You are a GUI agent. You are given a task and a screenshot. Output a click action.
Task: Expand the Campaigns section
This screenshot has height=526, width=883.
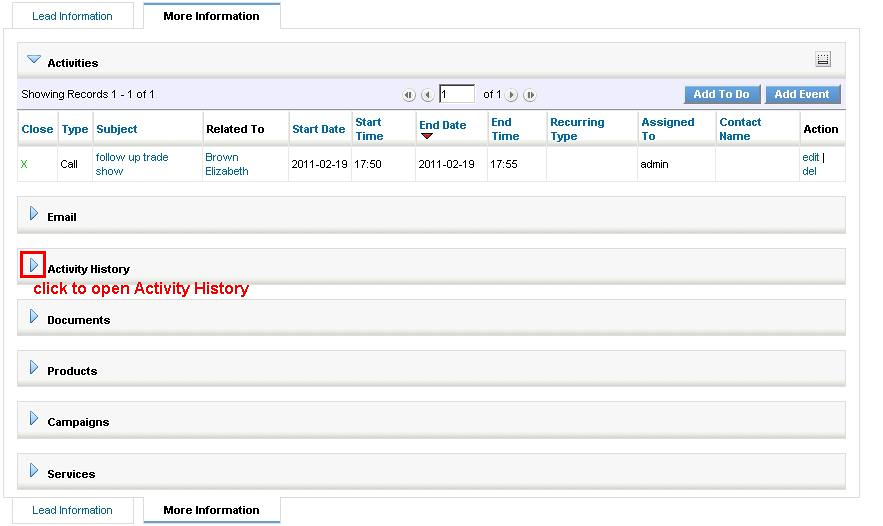click(x=34, y=418)
